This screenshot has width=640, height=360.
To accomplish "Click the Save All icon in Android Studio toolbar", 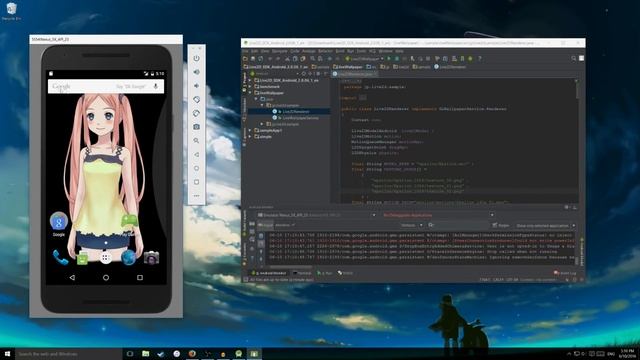I will coord(253,59).
